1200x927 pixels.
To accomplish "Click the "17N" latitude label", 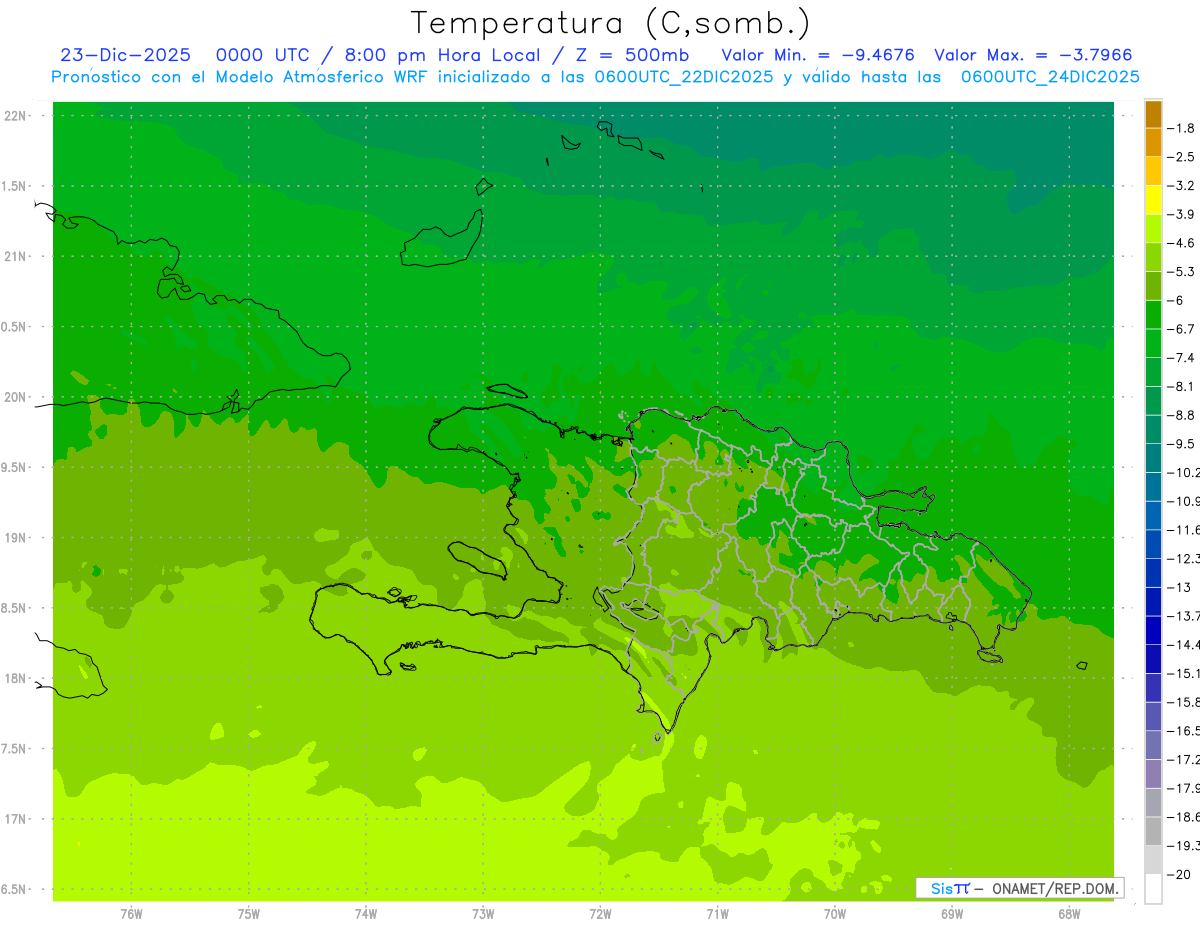I will pos(17,819).
